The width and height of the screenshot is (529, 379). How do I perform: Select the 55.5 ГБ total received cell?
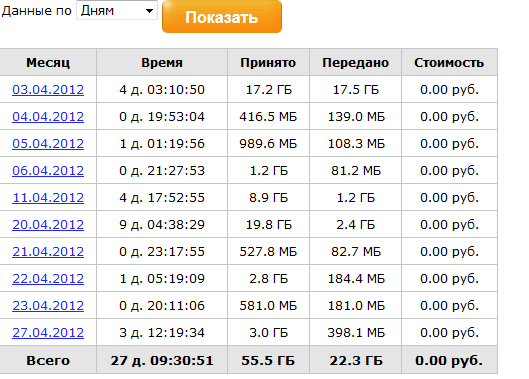pos(268,360)
